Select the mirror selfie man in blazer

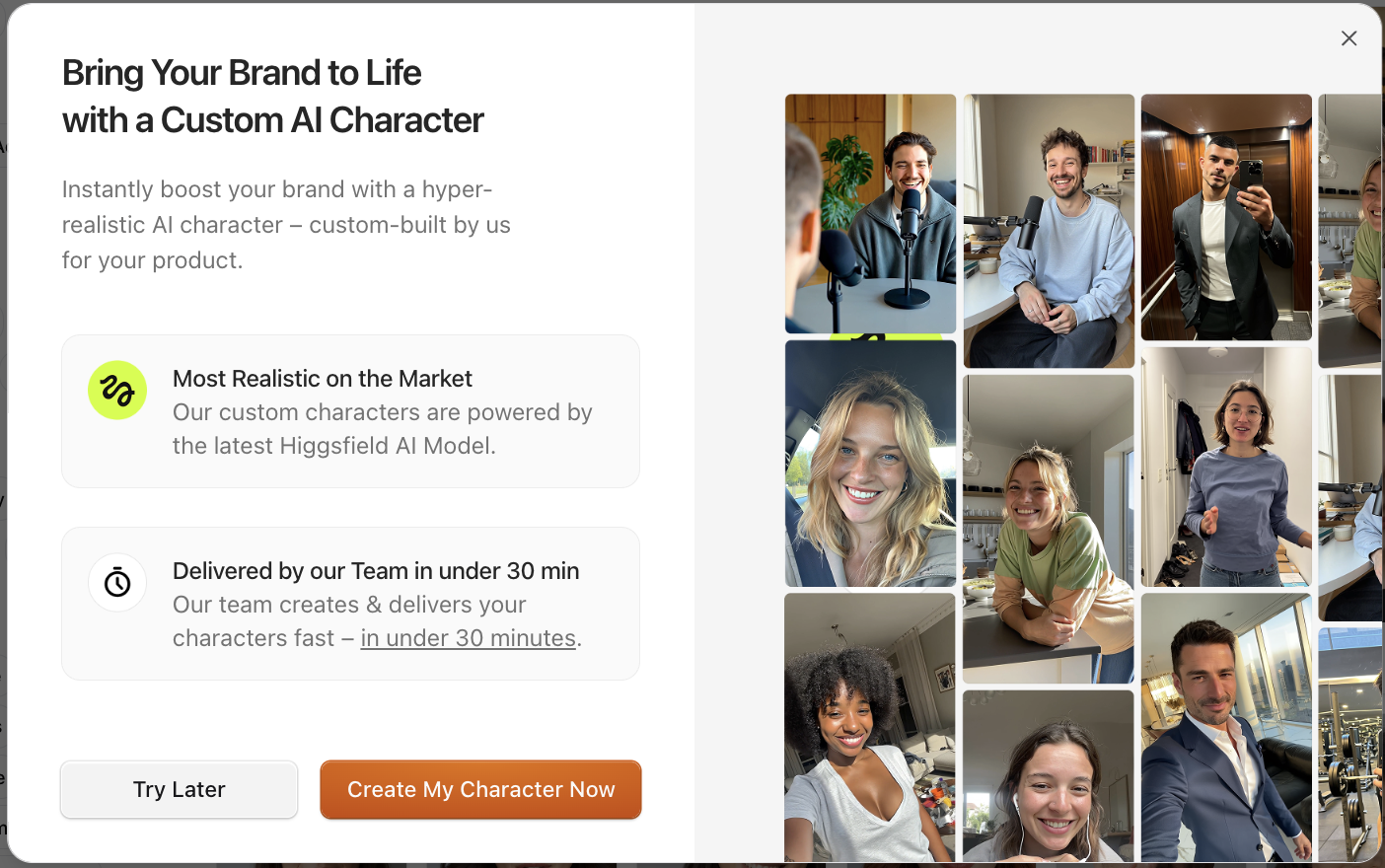coord(1226,217)
